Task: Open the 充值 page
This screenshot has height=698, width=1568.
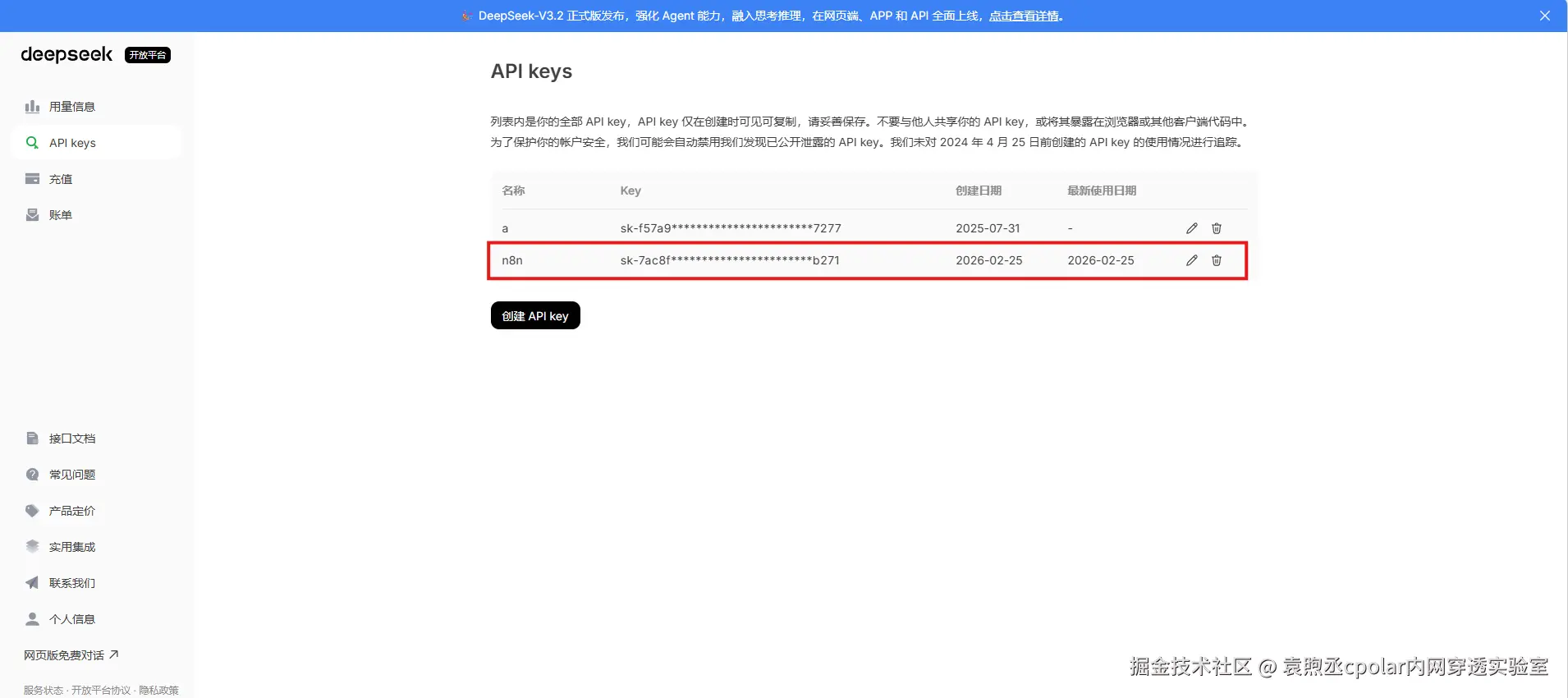Action: [96, 179]
